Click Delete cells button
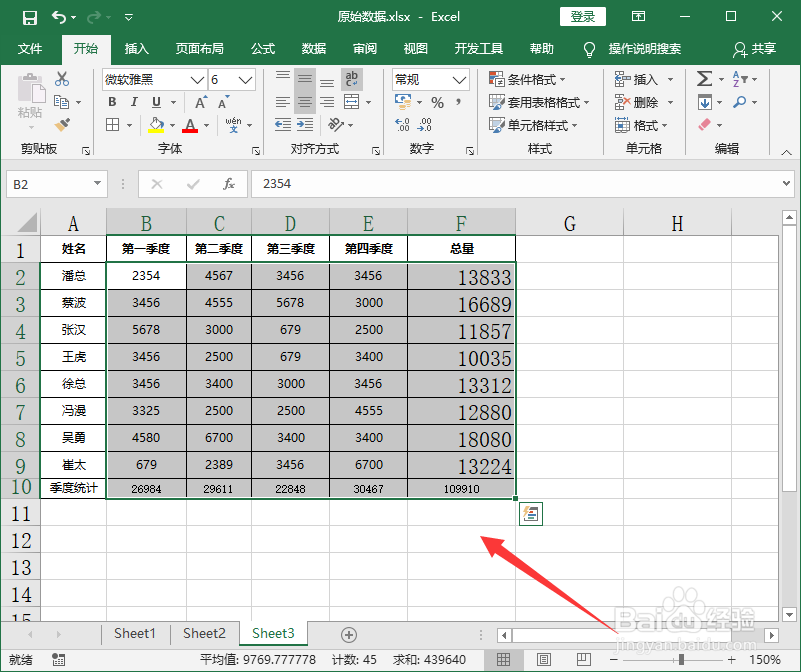This screenshot has height=672, width=801. pos(636,102)
